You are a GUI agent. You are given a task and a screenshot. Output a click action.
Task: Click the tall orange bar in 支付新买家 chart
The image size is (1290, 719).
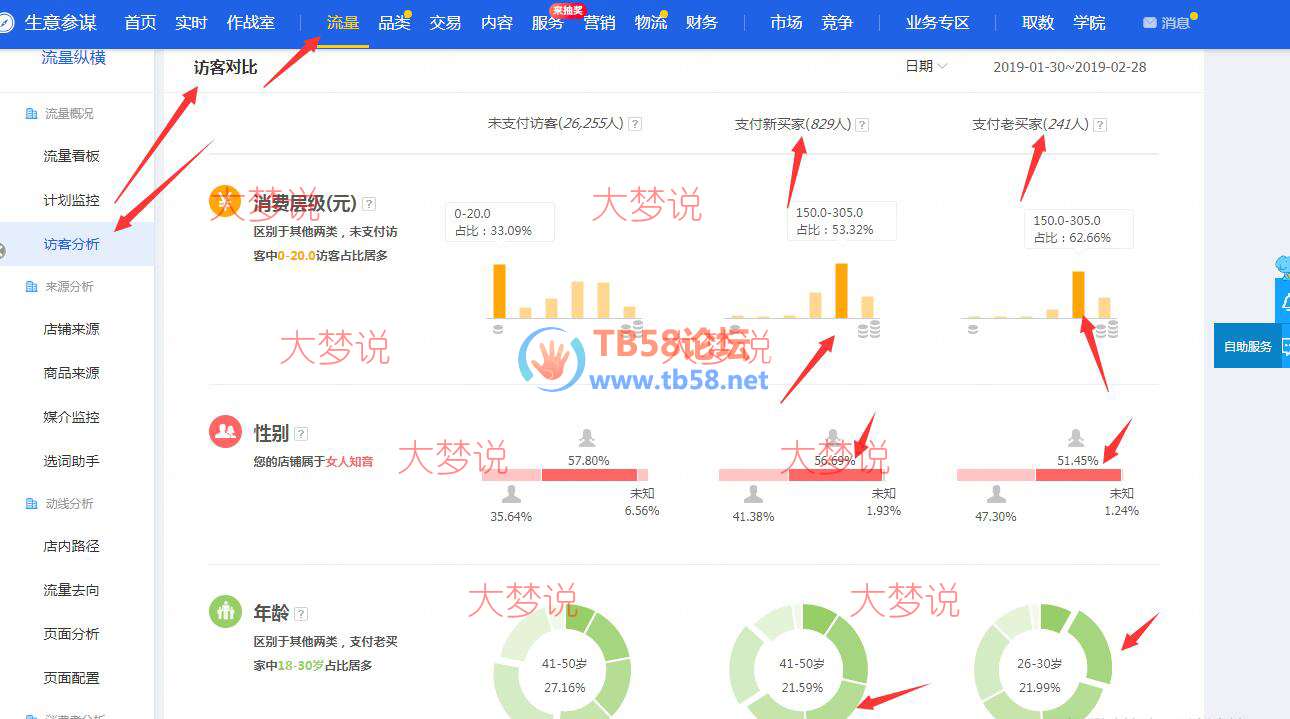click(x=841, y=291)
